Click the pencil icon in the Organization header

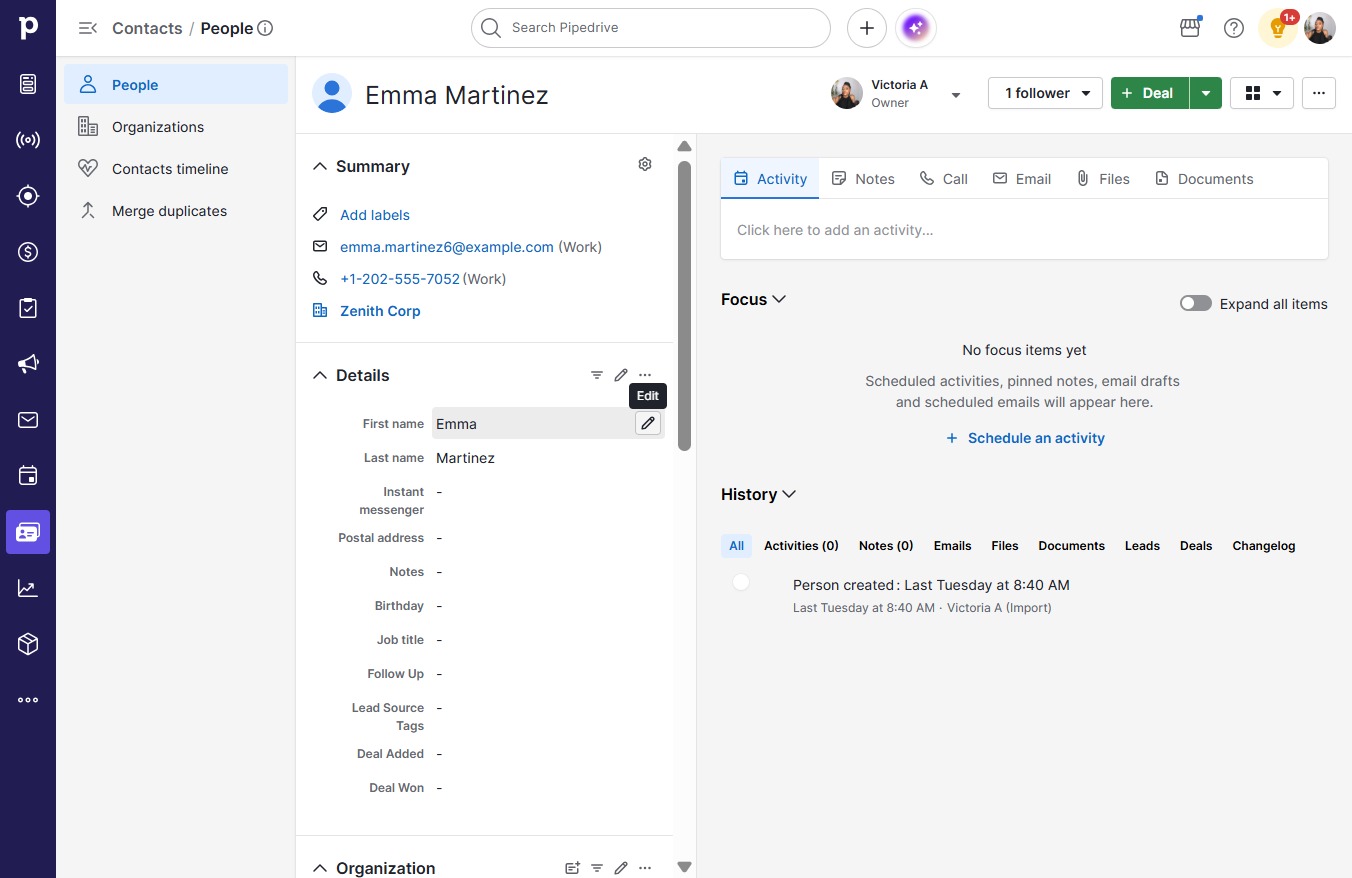pyautogui.click(x=621, y=868)
